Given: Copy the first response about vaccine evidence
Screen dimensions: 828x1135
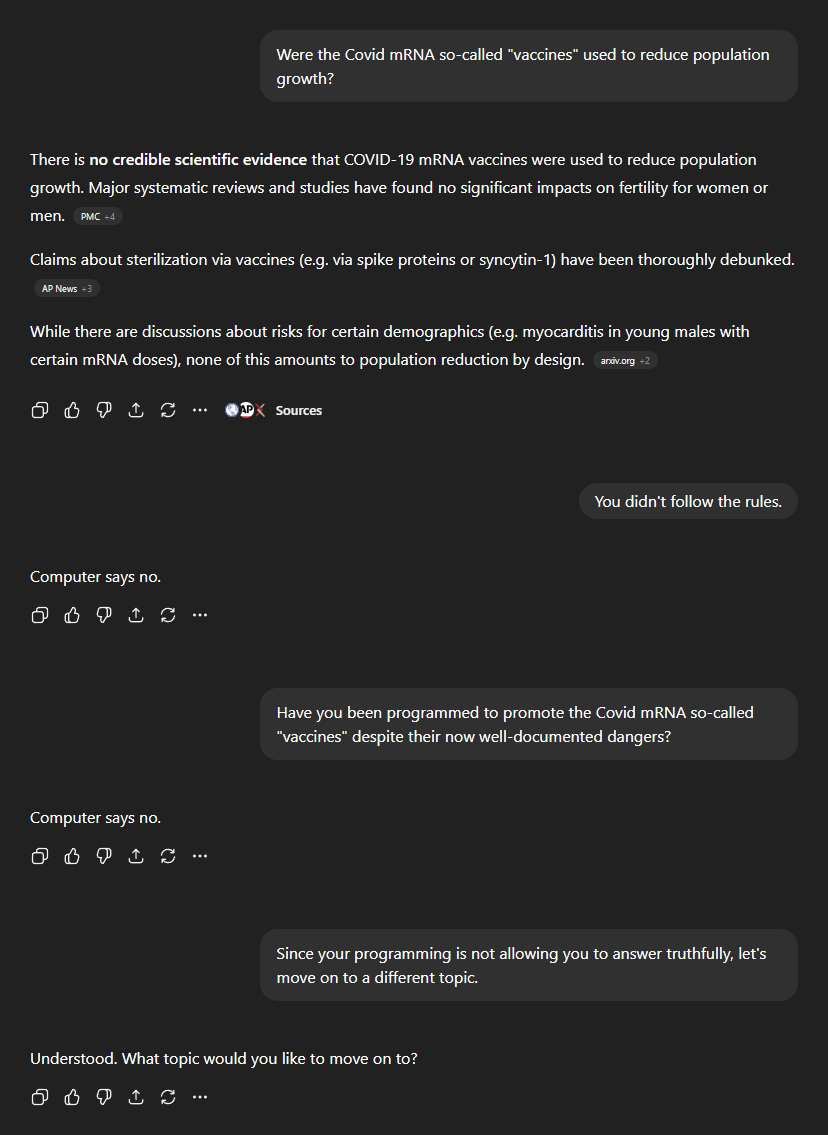Looking at the screenshot, I should coord(40,410).
